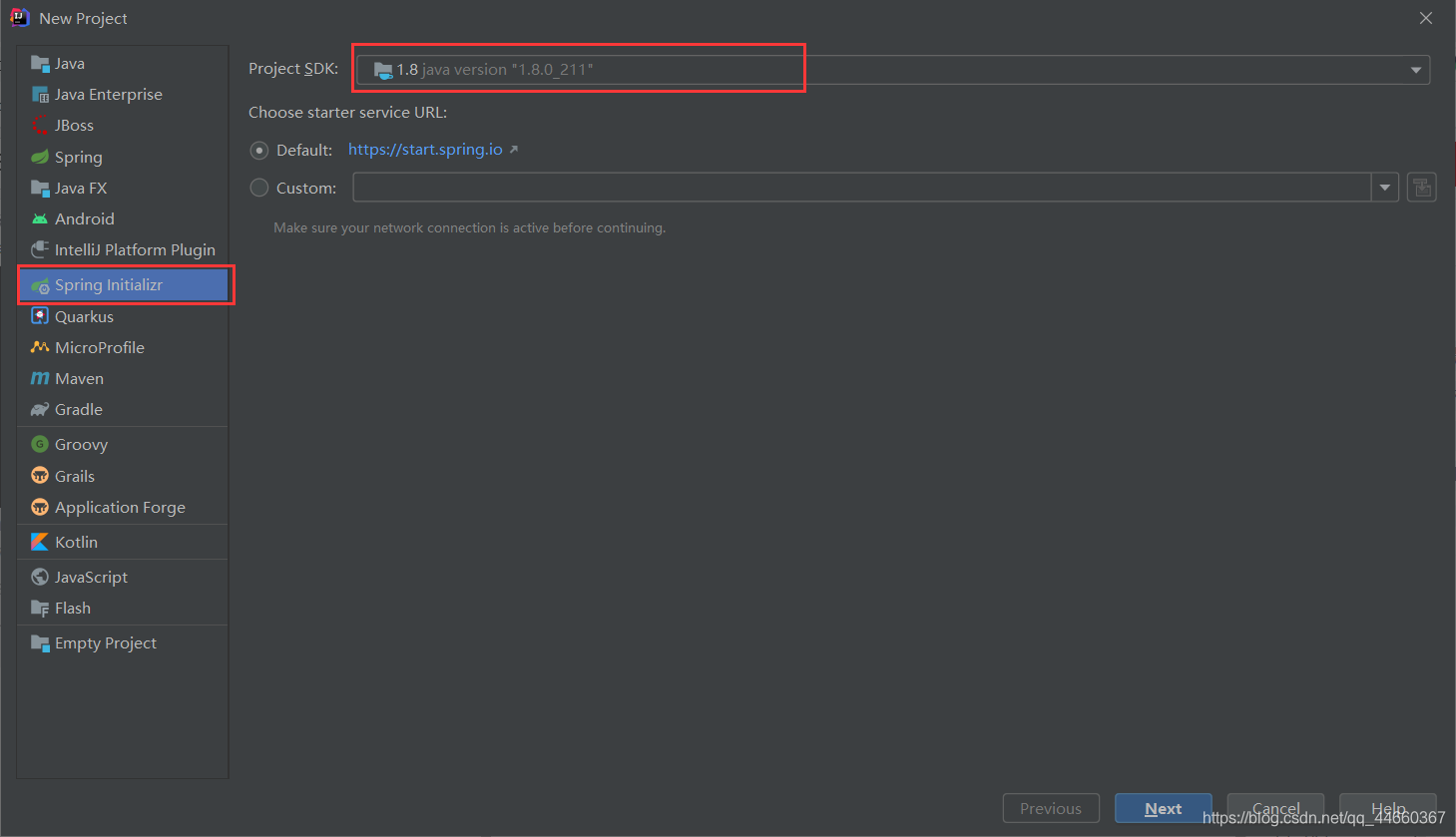The image size is (1456, 837).
Task: Click the Gradle elephant icon
Action: coord(40,409)
